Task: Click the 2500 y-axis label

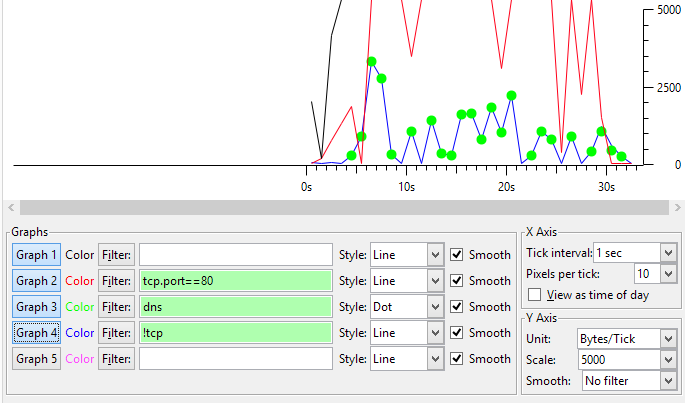Action: pos(669,88)
